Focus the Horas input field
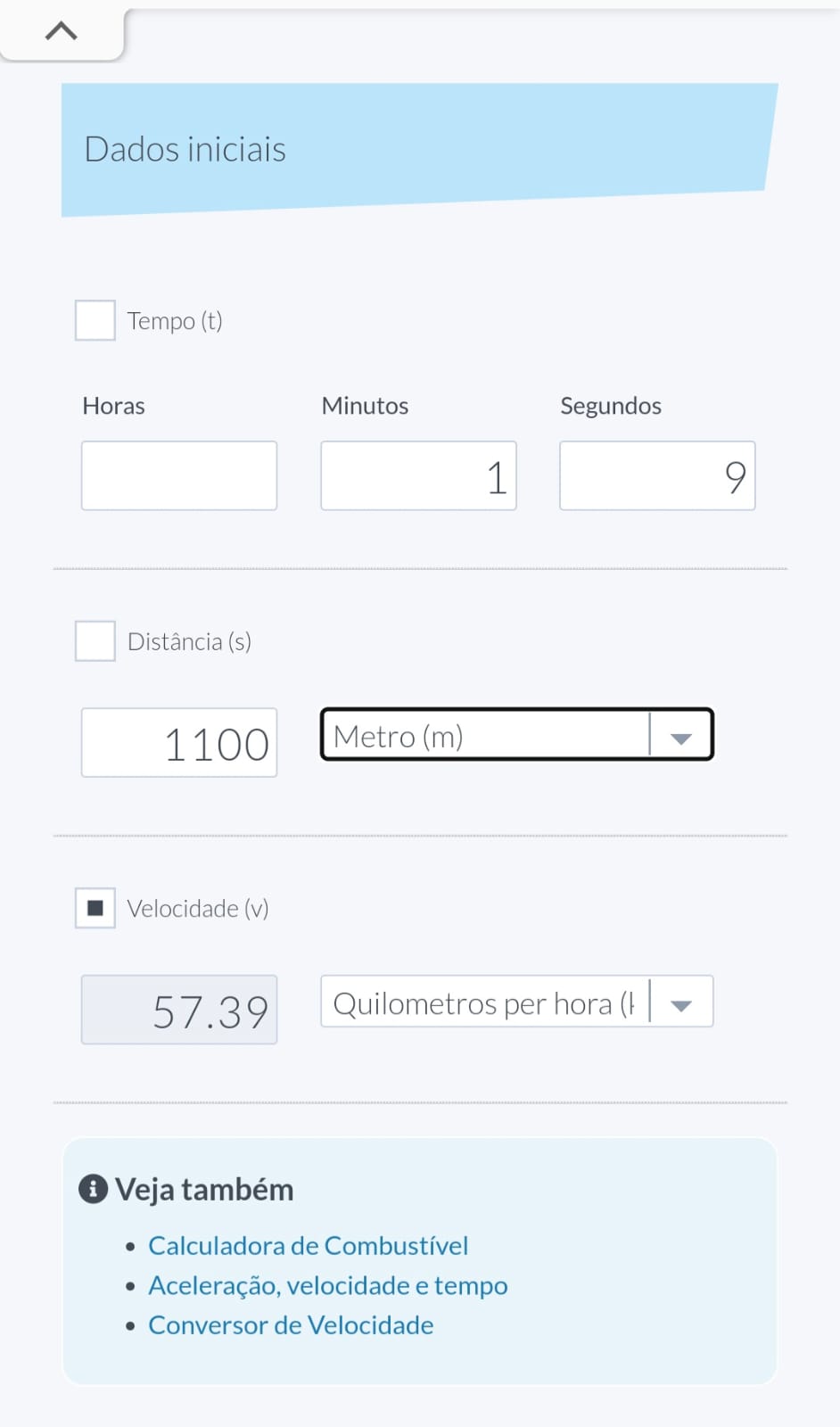 coord(179,475)
